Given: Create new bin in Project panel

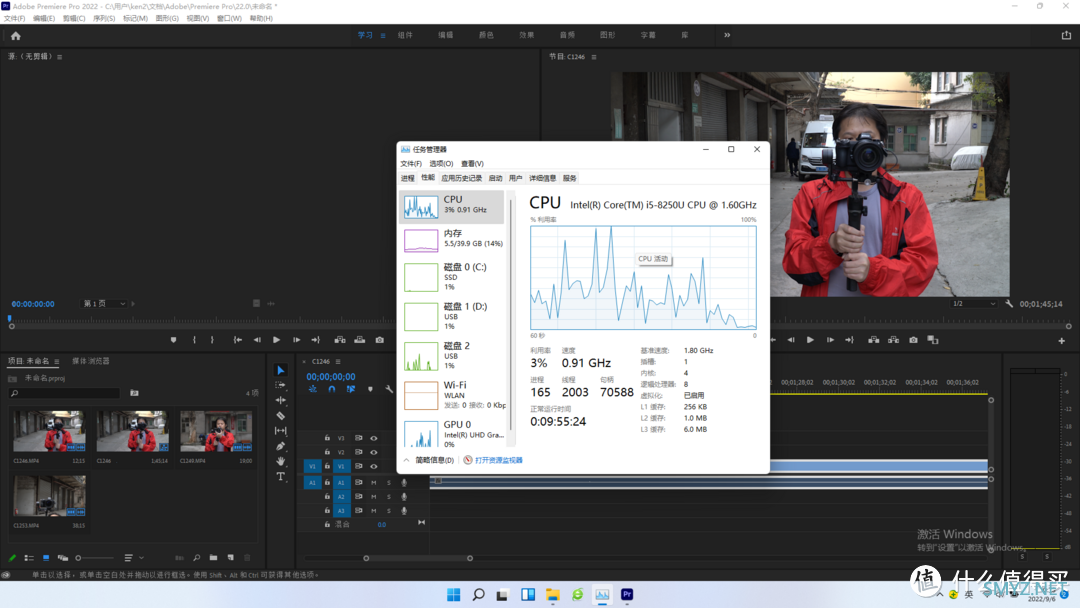Looking at the screenshot, I should click(x=214, y=558).
